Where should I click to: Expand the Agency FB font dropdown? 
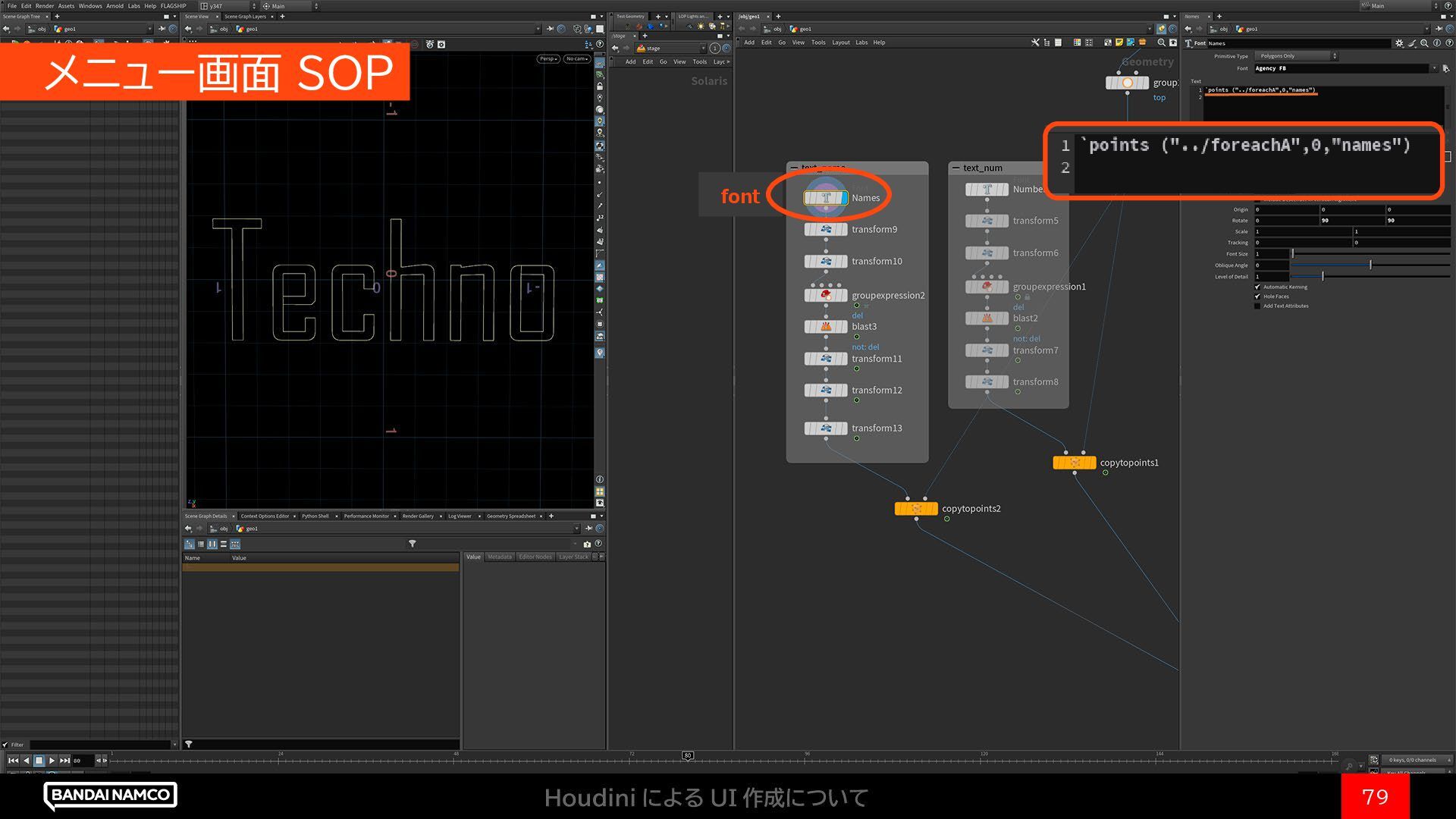click(x=1434, y=68)
